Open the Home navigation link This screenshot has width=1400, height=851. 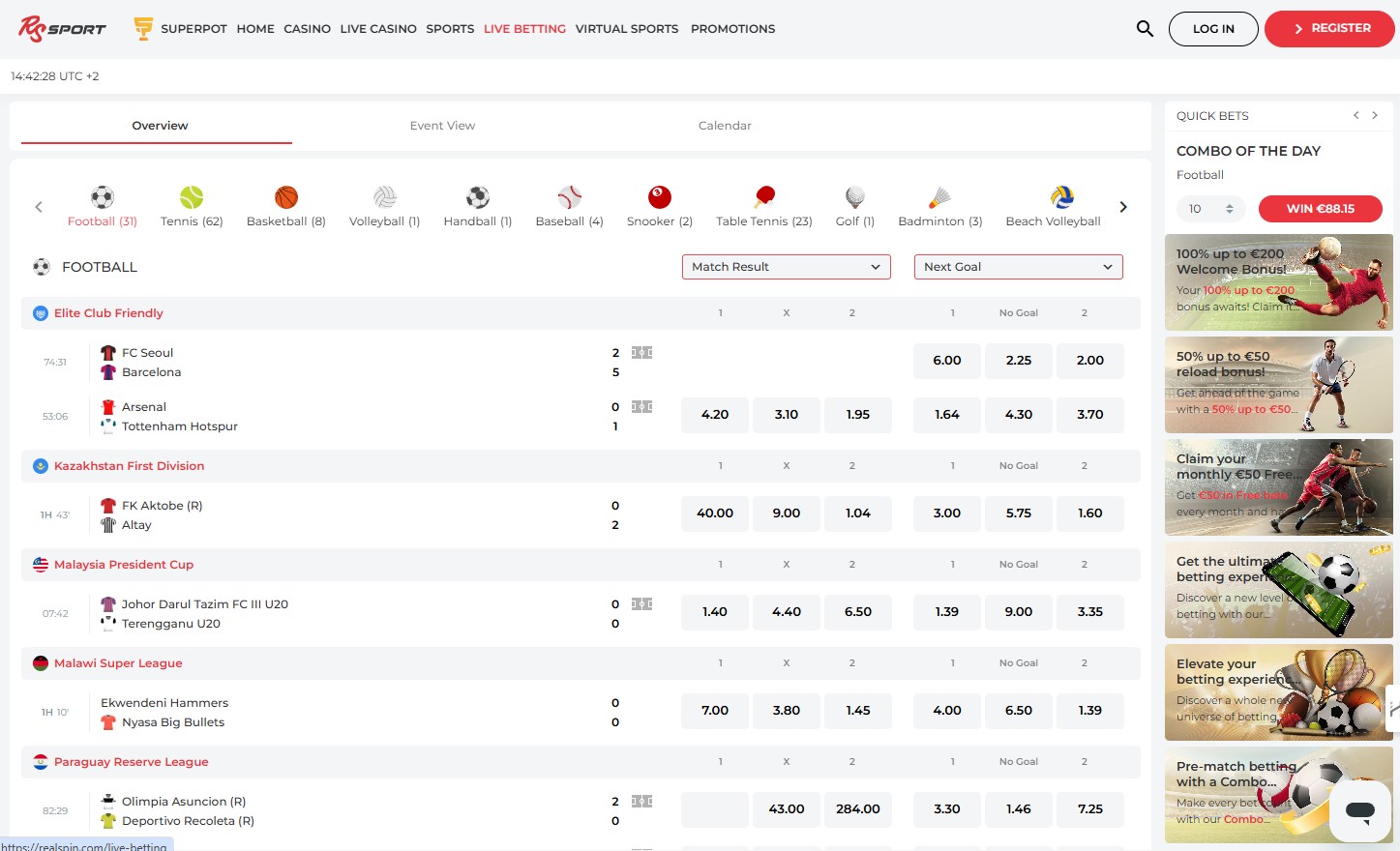255,29
